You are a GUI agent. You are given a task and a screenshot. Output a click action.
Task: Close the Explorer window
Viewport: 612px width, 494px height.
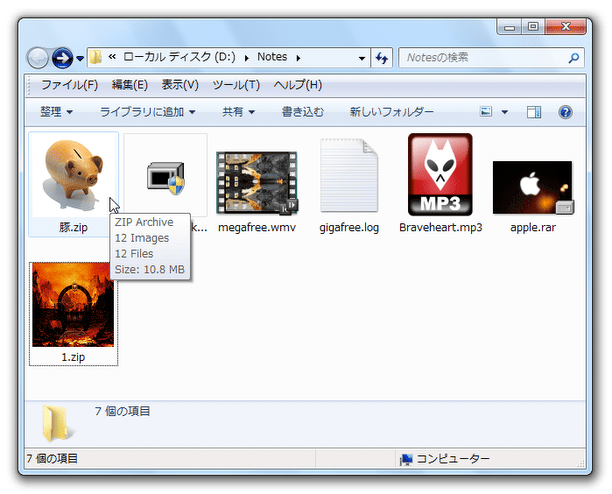click(566, 27)
